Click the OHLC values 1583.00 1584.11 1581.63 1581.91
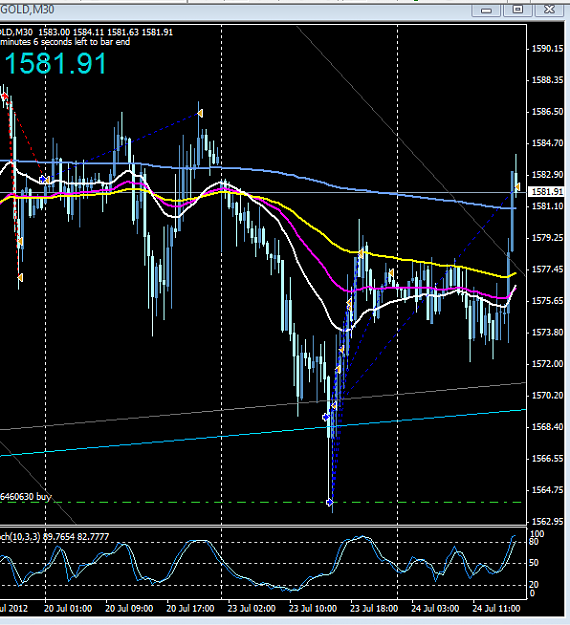570x625 pixels. point(106,32)
